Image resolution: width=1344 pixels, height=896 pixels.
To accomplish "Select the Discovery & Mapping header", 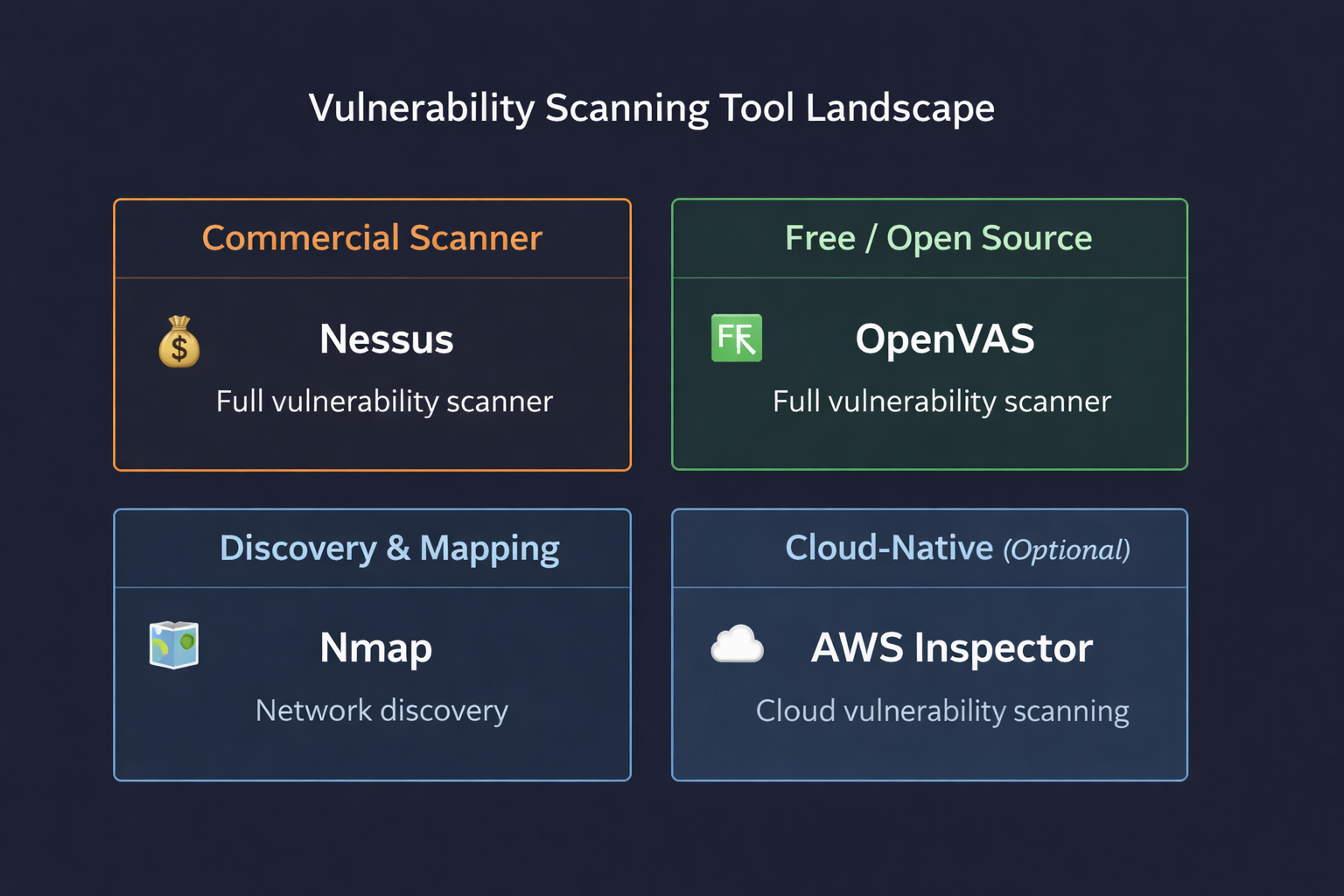I will [x=389, y=548].
